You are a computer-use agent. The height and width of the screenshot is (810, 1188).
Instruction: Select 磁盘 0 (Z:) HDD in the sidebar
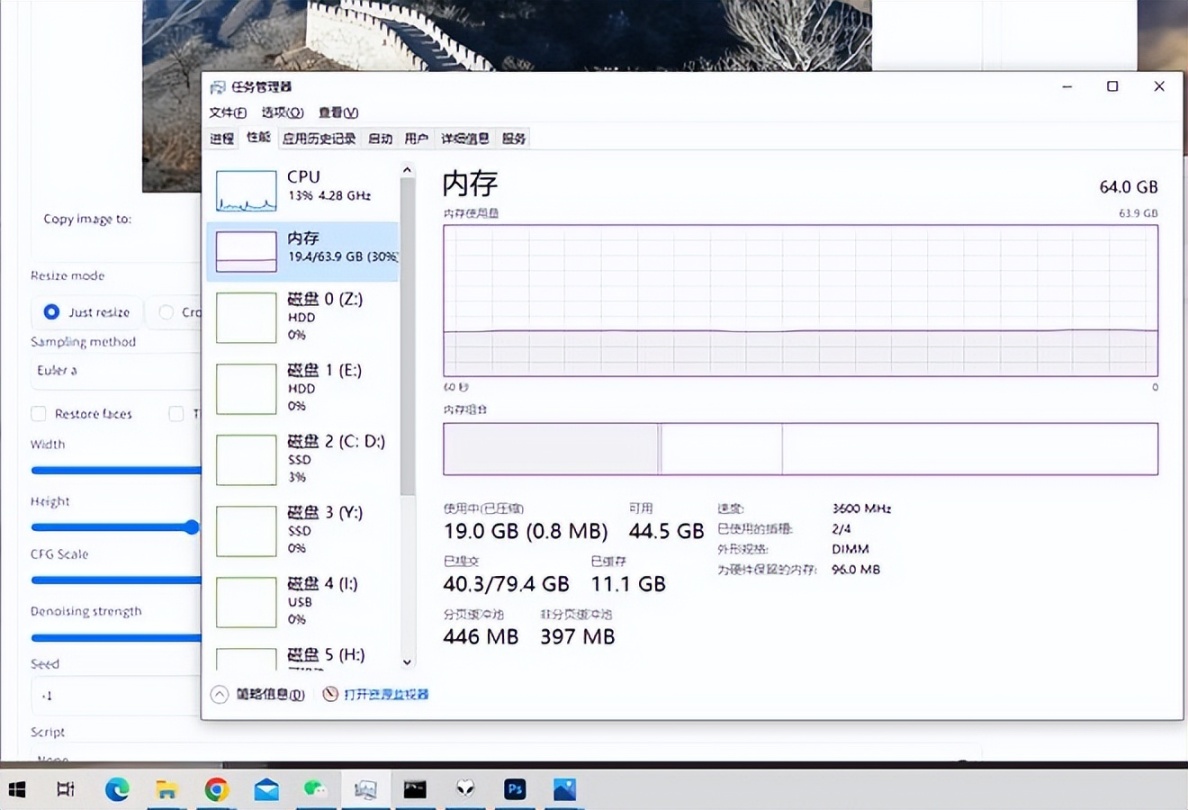[302, 317]
